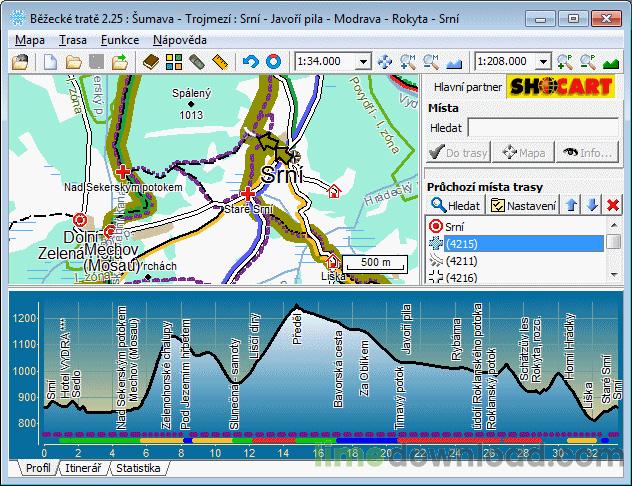Click the red cross marker near Staré Srní
The width and height of the screenshot is (632, 486).
coord(247,194)
